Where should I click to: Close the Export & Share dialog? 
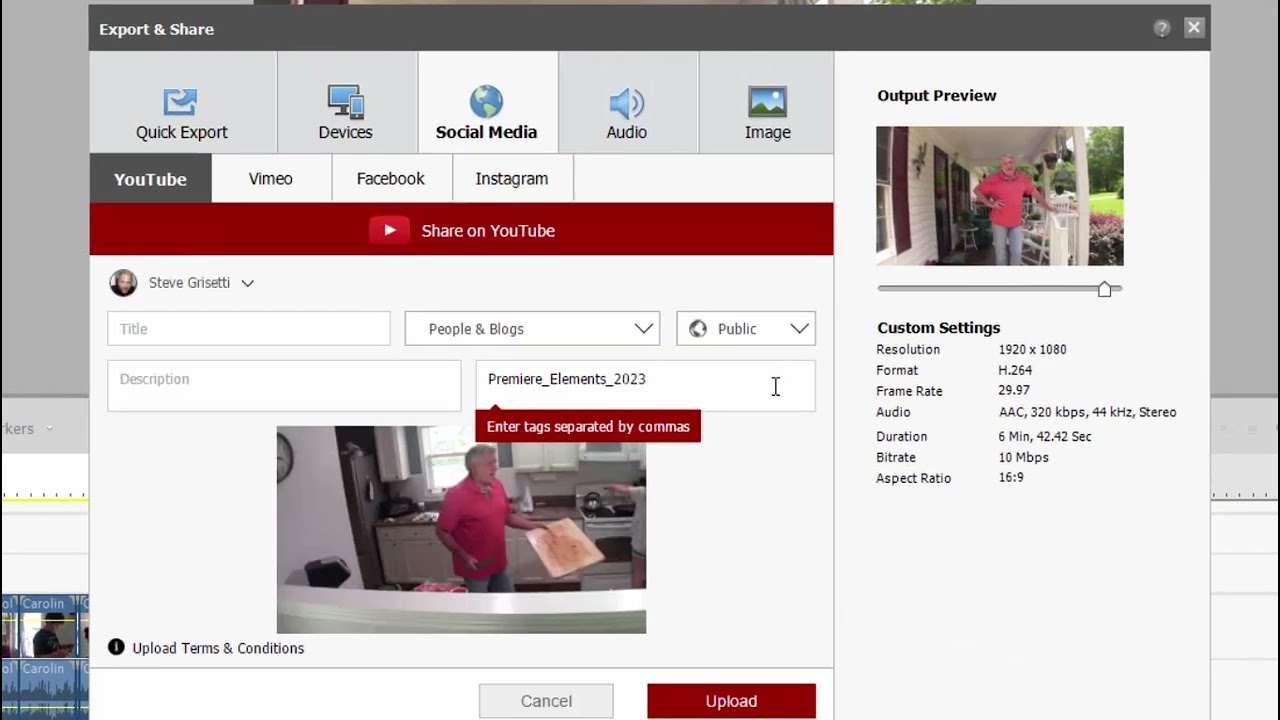click(x=1194, y=28)
